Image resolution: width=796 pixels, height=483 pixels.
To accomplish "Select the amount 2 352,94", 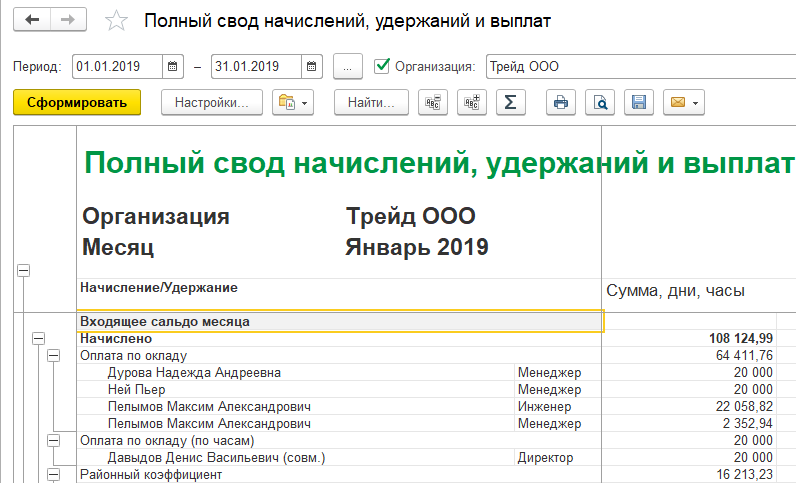I will (x=748, y=424).
